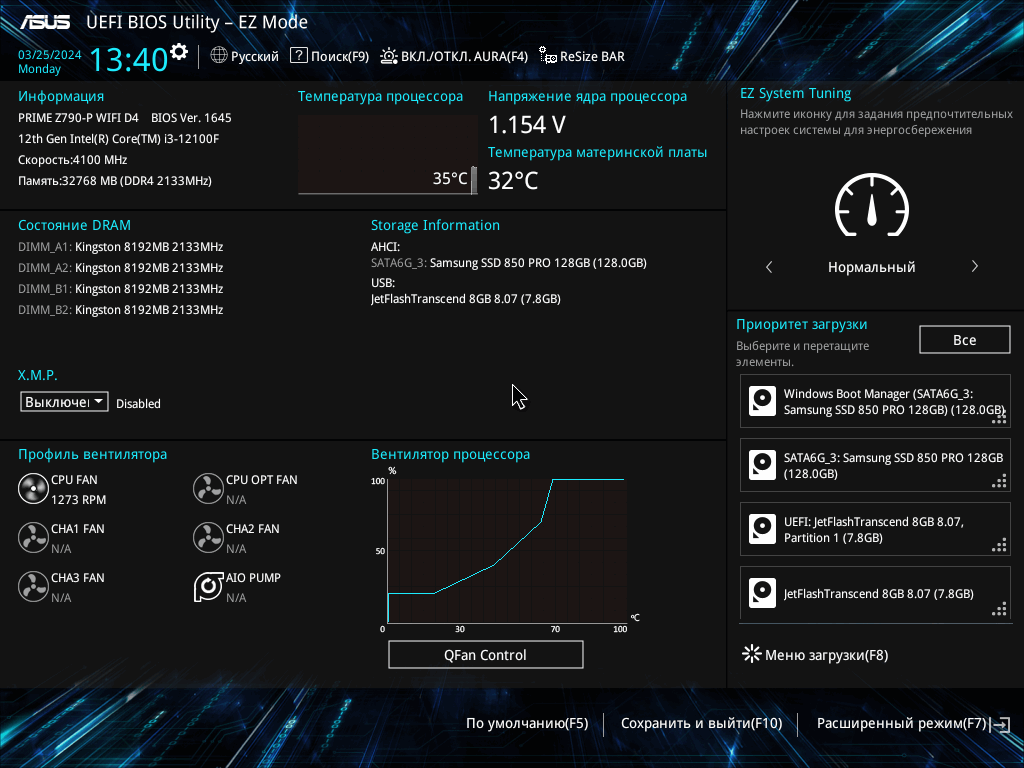This screenshot has height=768, width=1024.
Task: Click the SATA6G_3 Samsung SSD storage line
Action: tap(509, 263)
